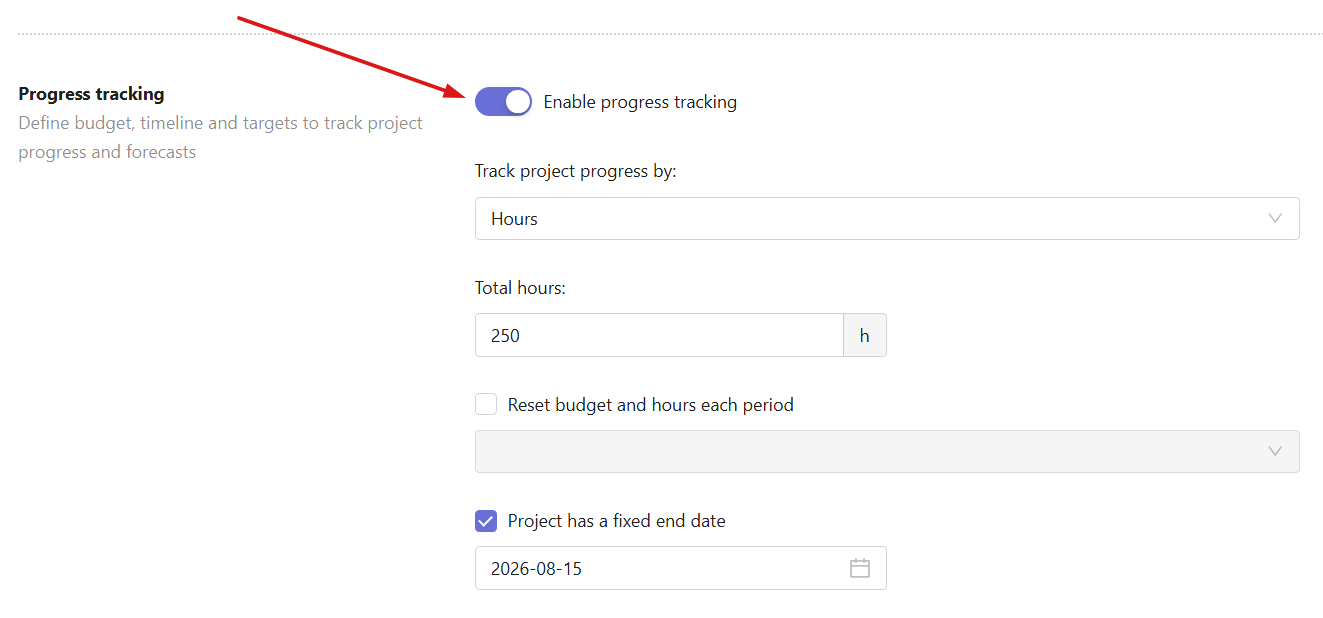Click the "Project has a fixed end date" label
The height and width of the screenshot is (618, 1323).
(x=617, y=521)
